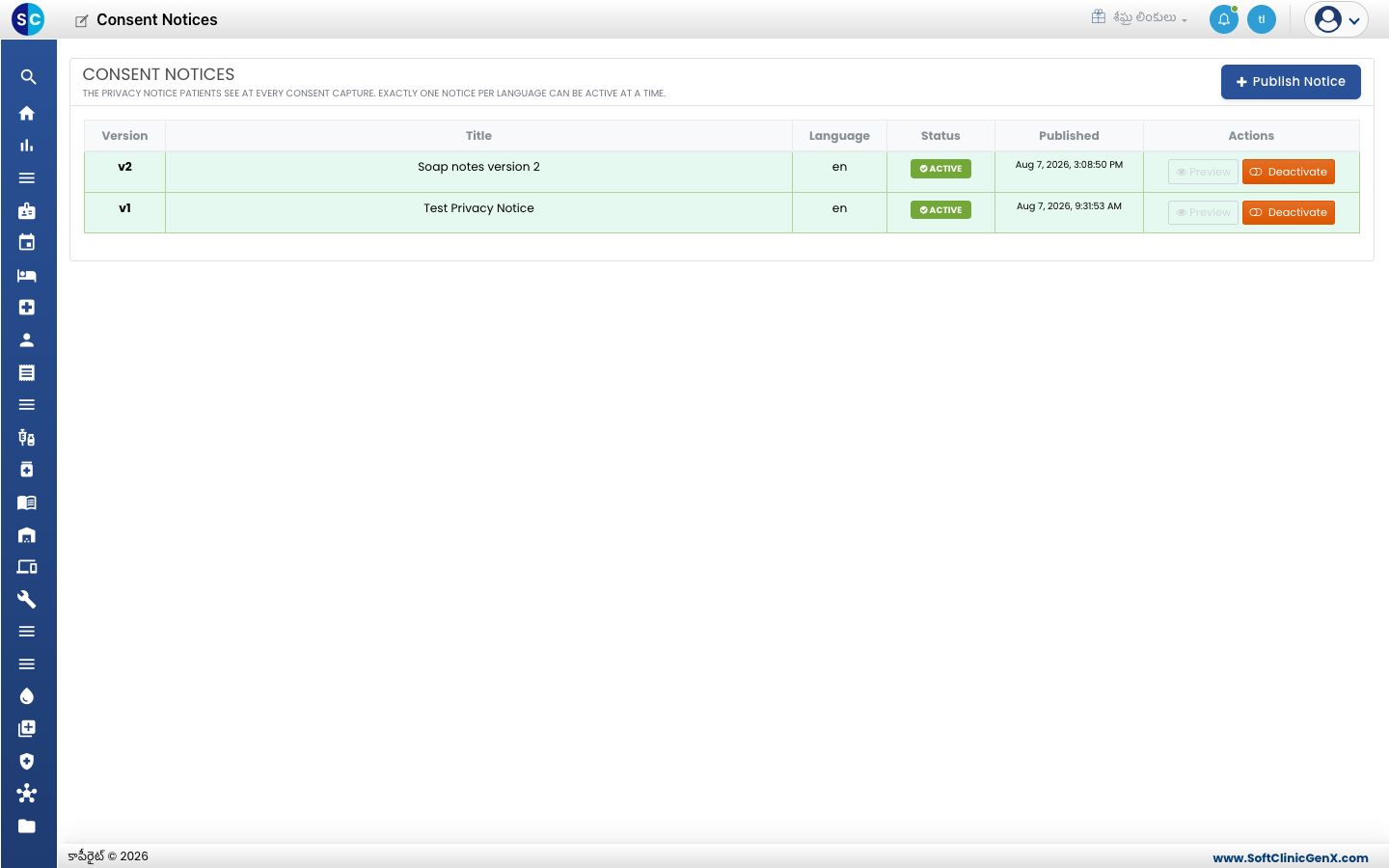Open the medical plus box icon
The image size is (1389, 868).
tap(27, 308)
